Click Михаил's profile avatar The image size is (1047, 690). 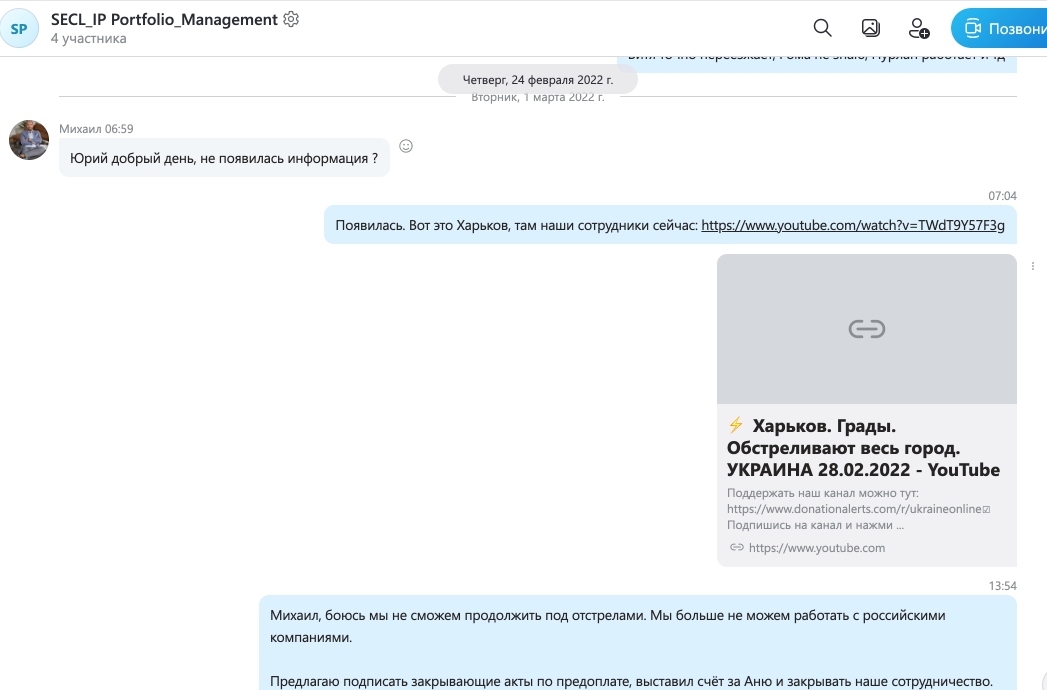point(29,140)
